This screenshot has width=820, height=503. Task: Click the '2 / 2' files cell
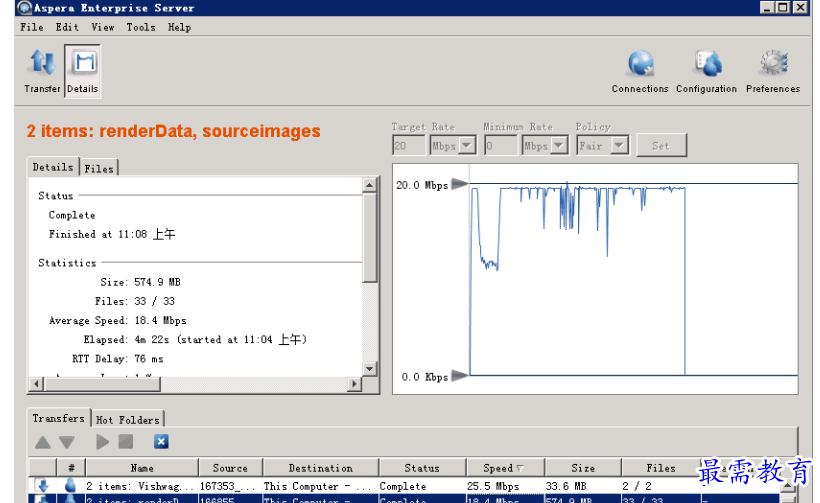(x=636, y=486)
